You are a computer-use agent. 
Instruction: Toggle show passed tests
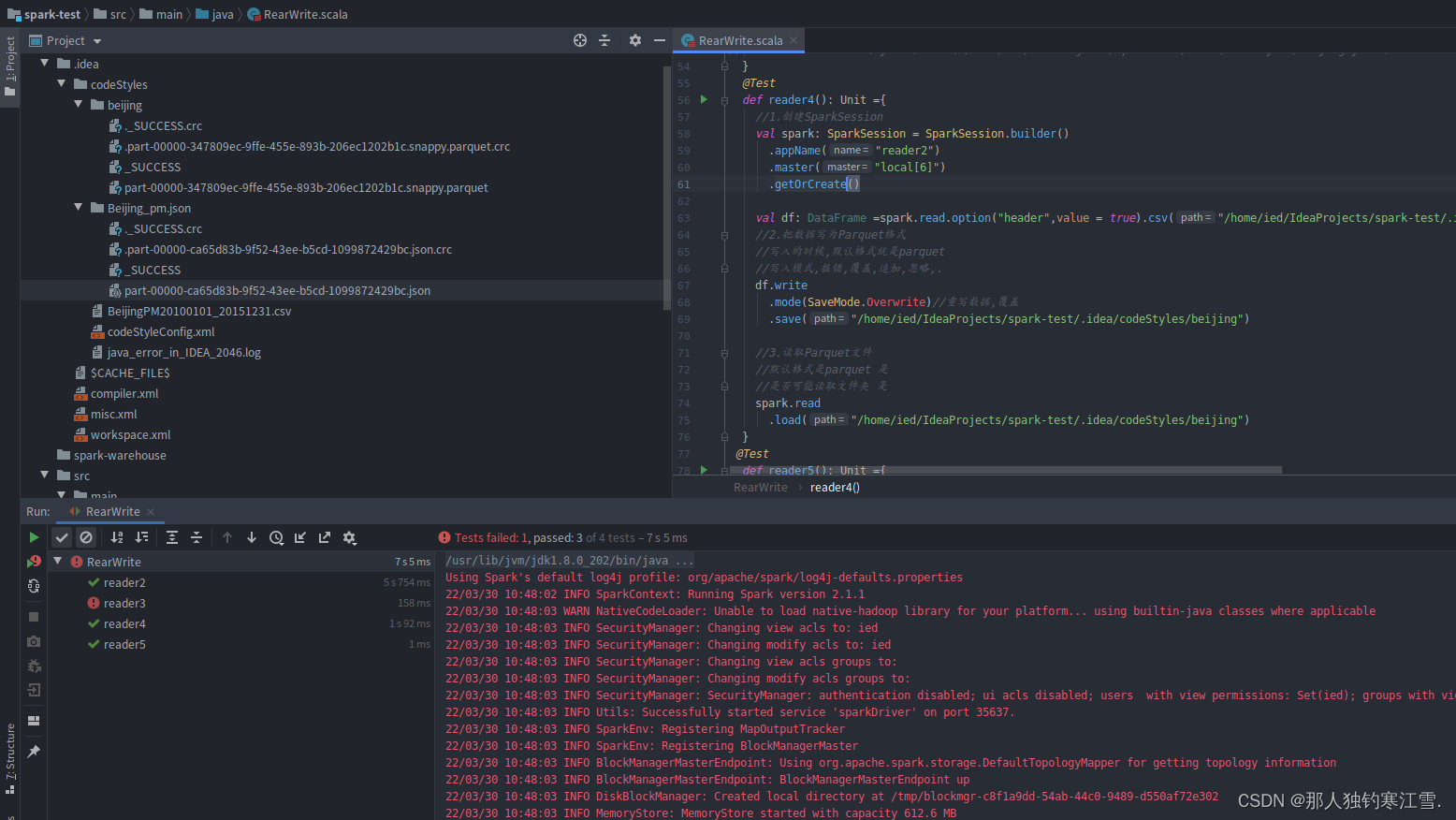point(62,537)
